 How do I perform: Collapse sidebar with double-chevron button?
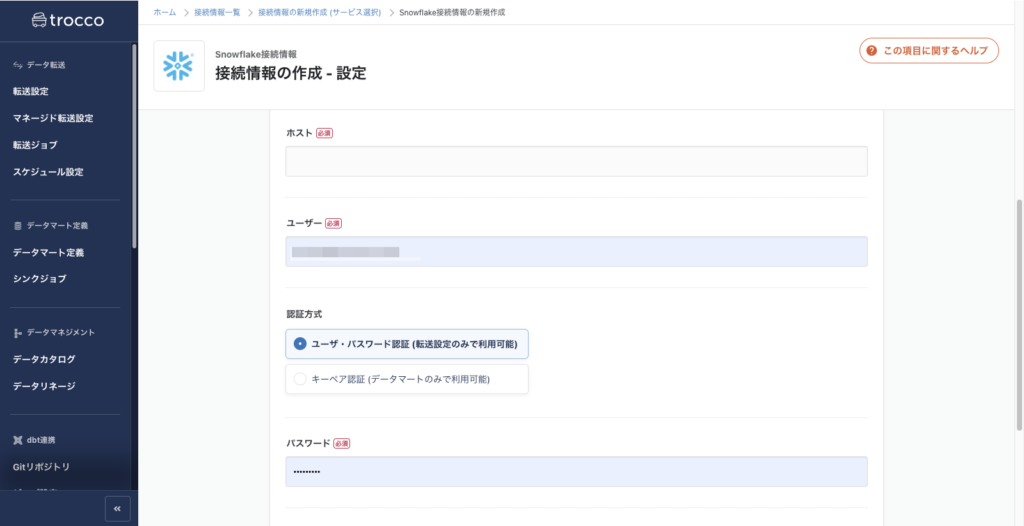click(118, 509)
